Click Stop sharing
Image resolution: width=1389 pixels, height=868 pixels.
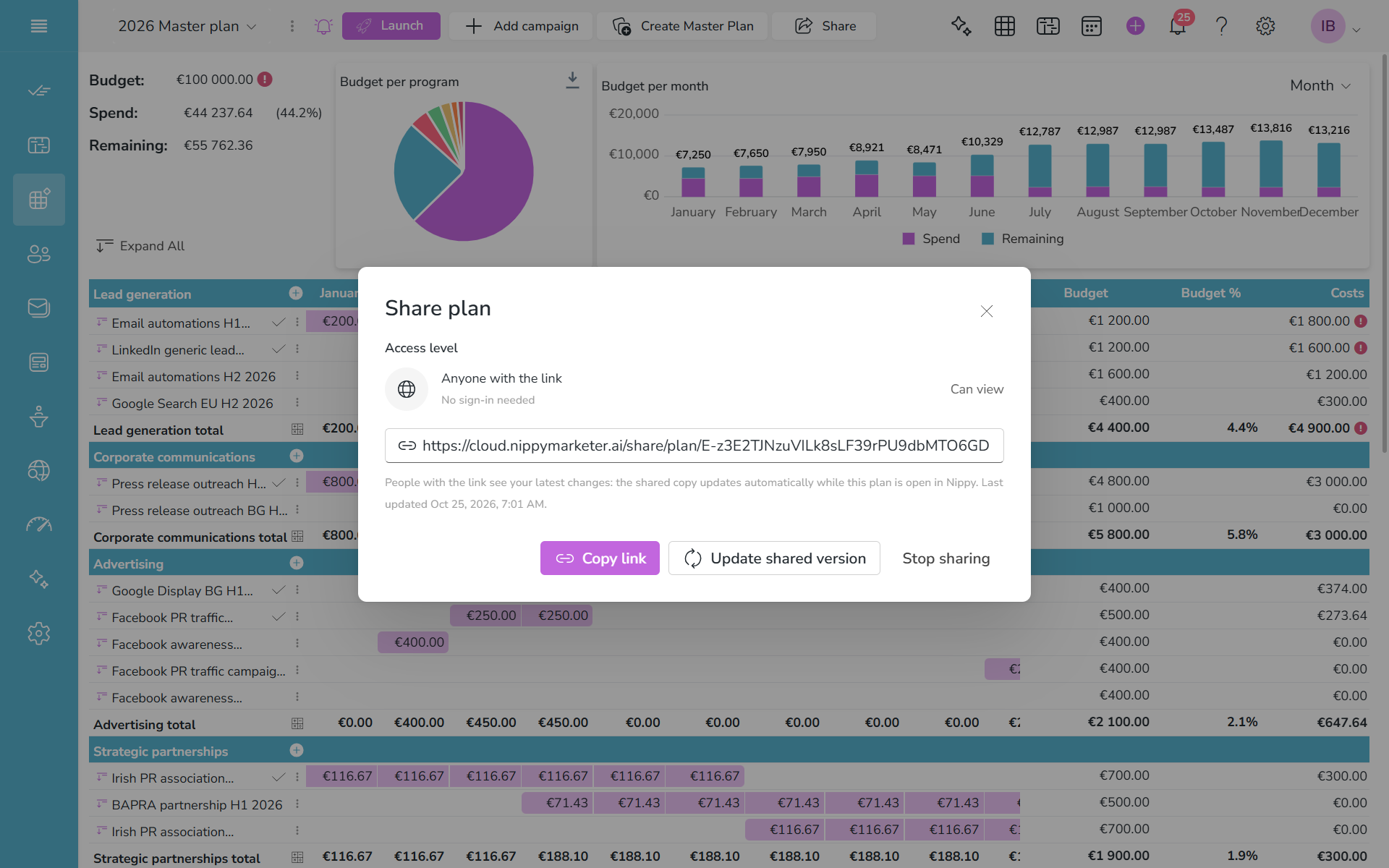pyautogui.click(x=946, y=558)
